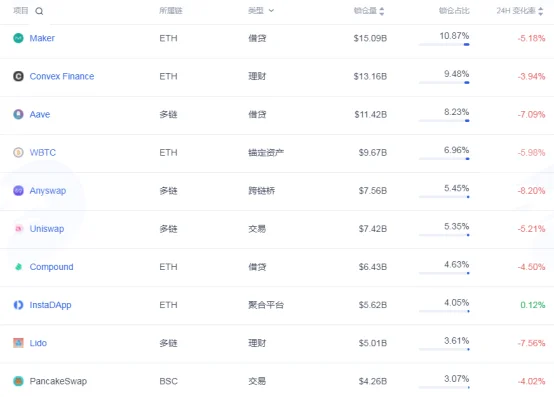
Task: Open the Convex Finance project link
Action: click(62, 76)
